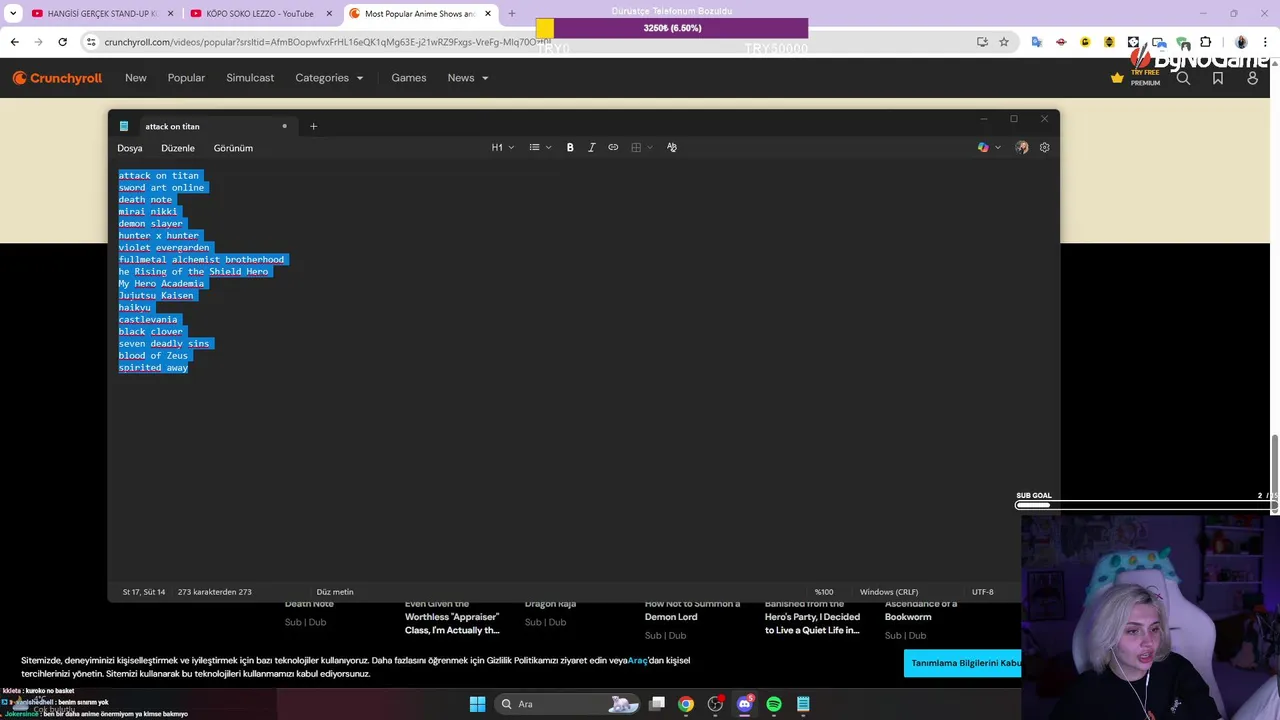Click the taskbar Ara search box
The image size is (1280, 720).
tap(567, 704)
